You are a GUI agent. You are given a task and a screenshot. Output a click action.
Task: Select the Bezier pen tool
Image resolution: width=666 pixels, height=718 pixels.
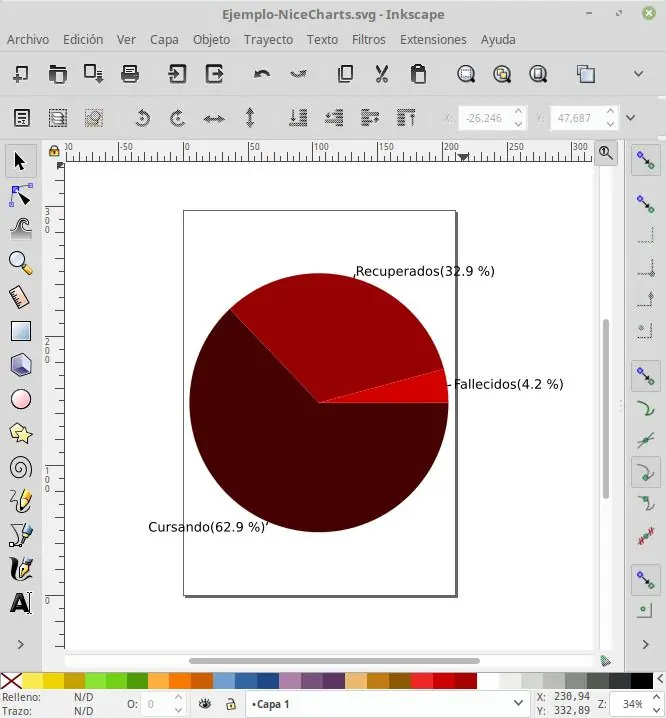pos(21,535)
